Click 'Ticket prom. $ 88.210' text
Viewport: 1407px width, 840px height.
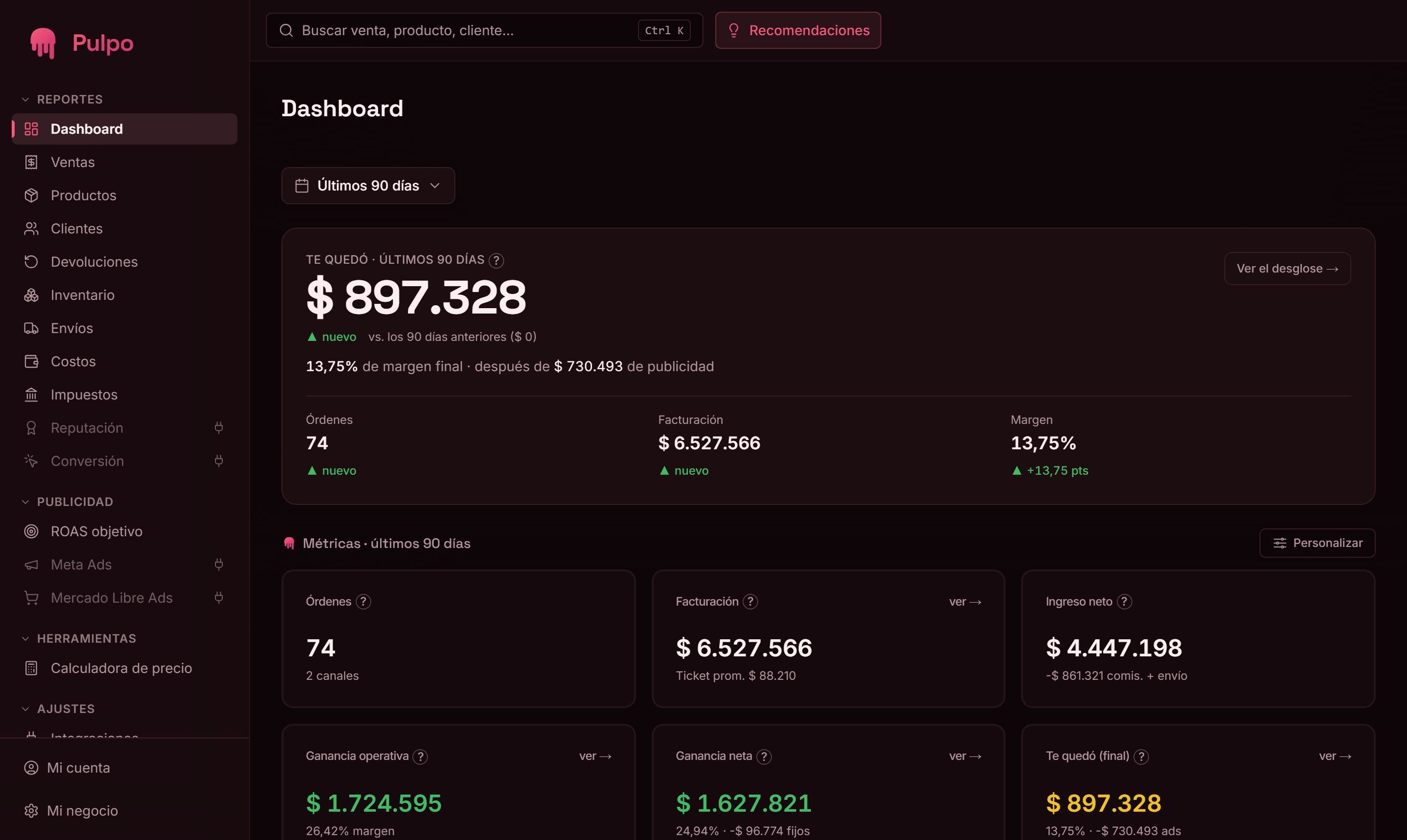(x=735, y=676)
